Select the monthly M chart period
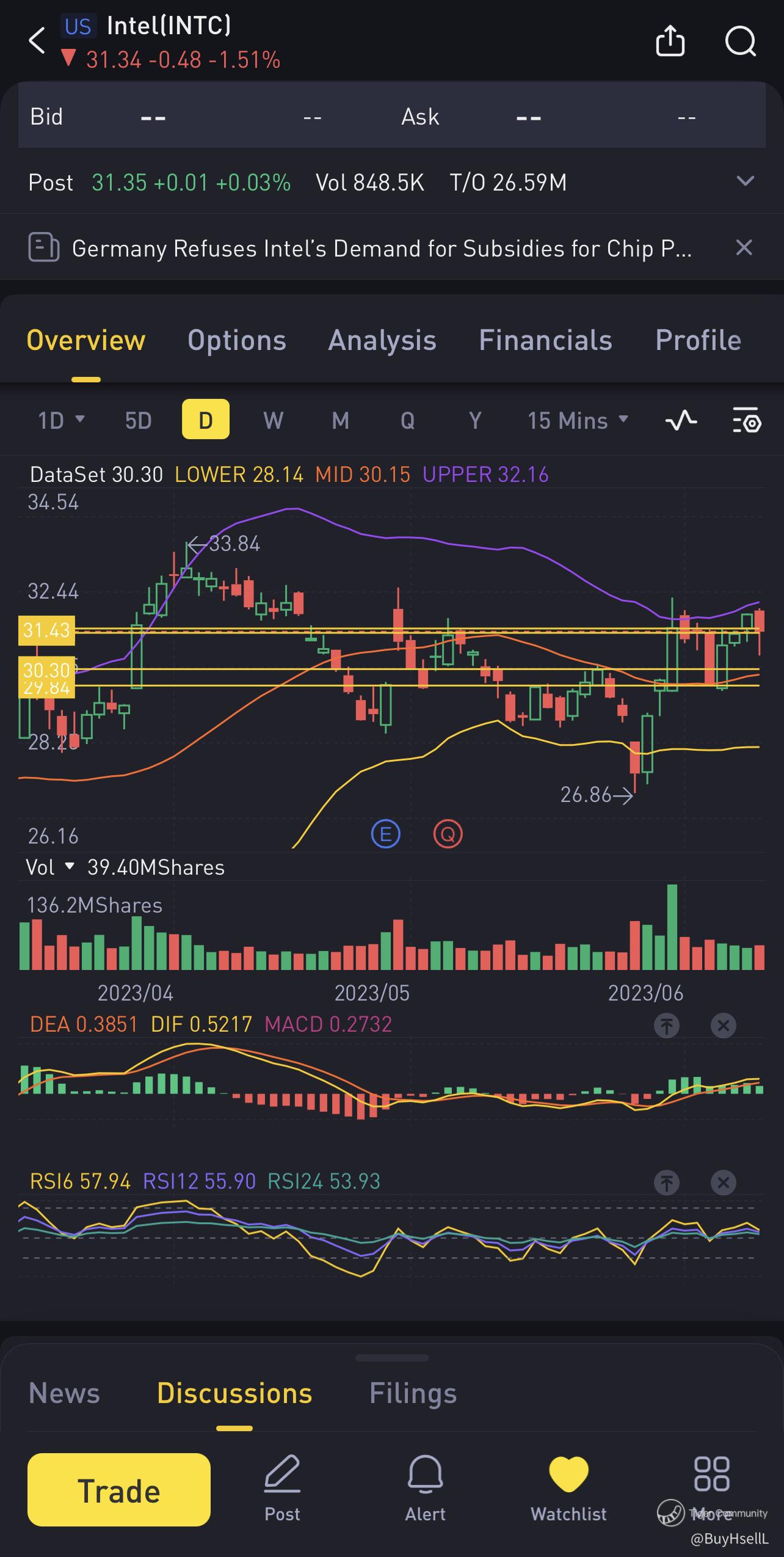The image size is (784, 1557). 340,420
